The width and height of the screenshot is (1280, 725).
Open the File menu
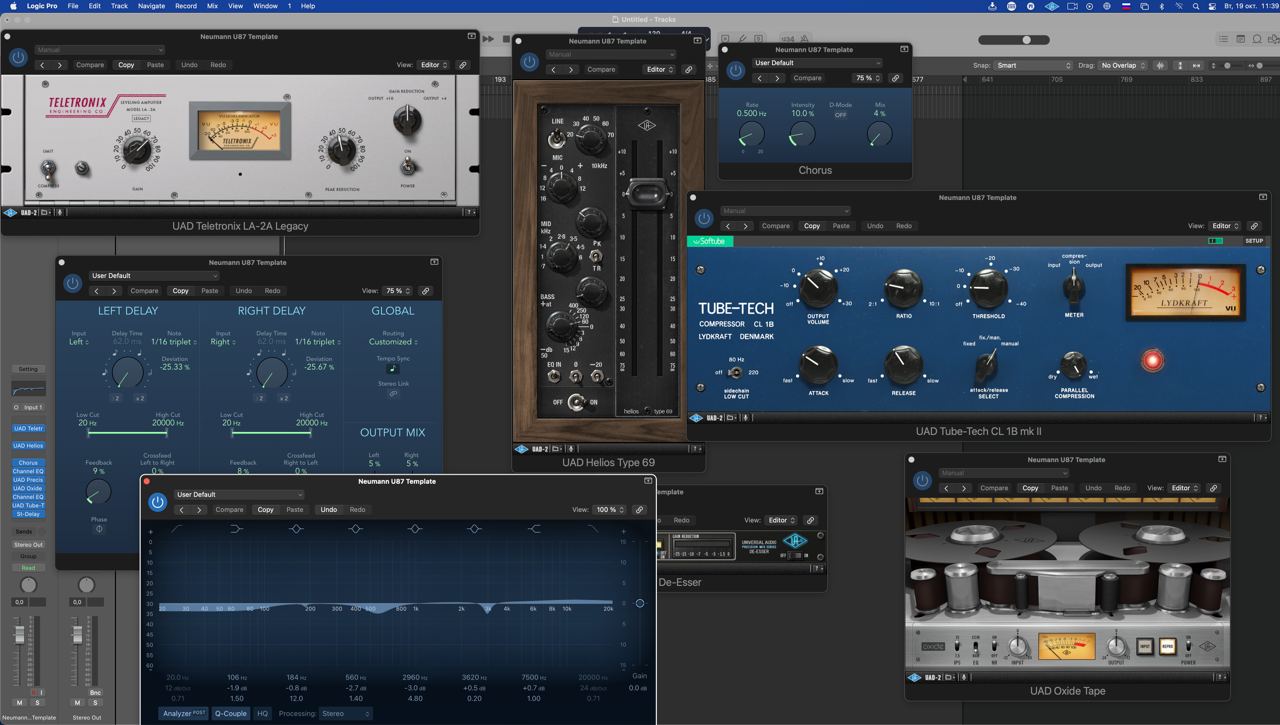[73, 6]
